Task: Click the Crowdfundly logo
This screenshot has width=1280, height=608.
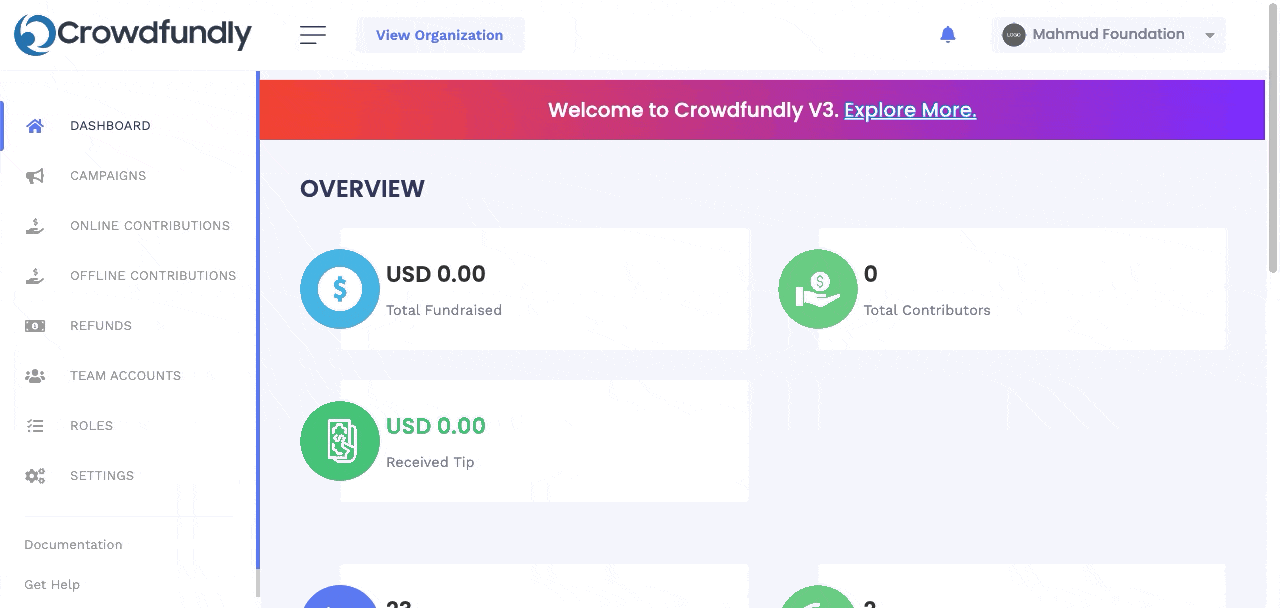Action: tap(133, 35)
